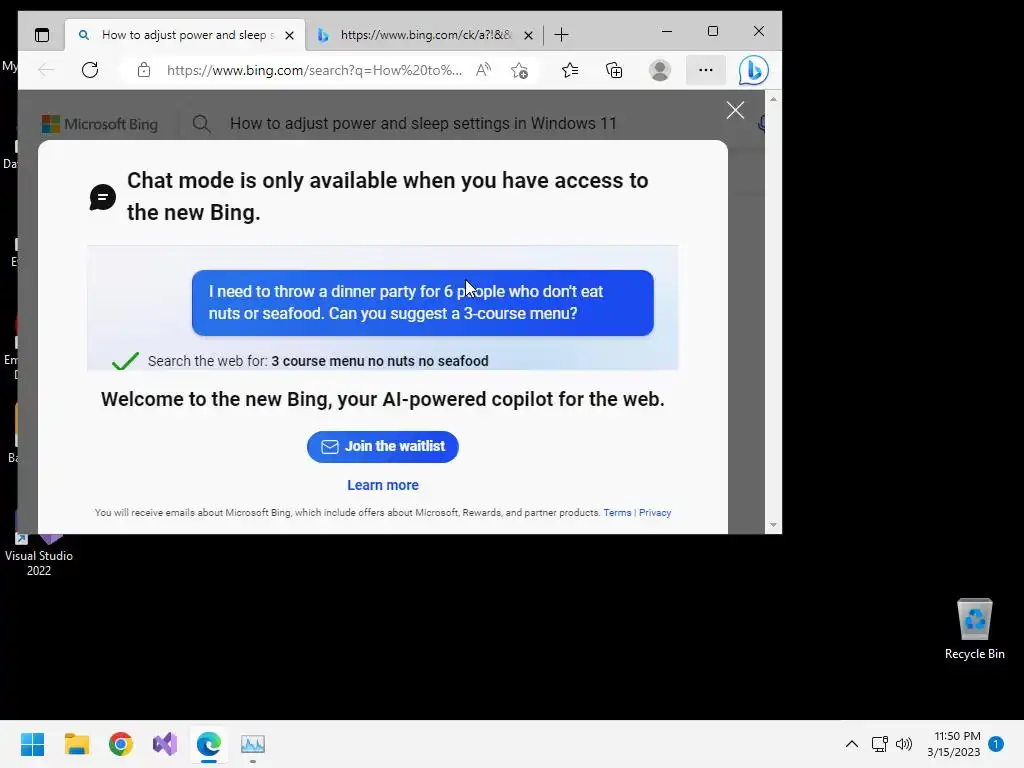Viewport: 1024px width, 768px height.
Task: Open the Bing sidebar Discover icon
Action: [753, 70]
